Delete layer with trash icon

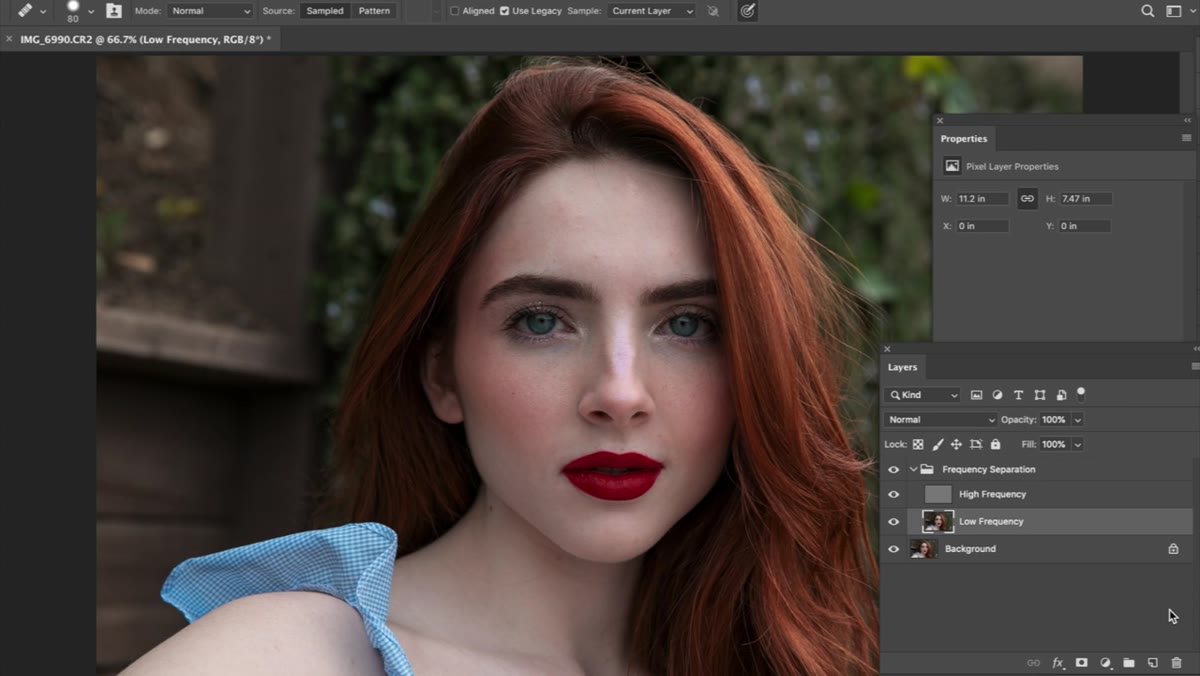click(1176, 663)
